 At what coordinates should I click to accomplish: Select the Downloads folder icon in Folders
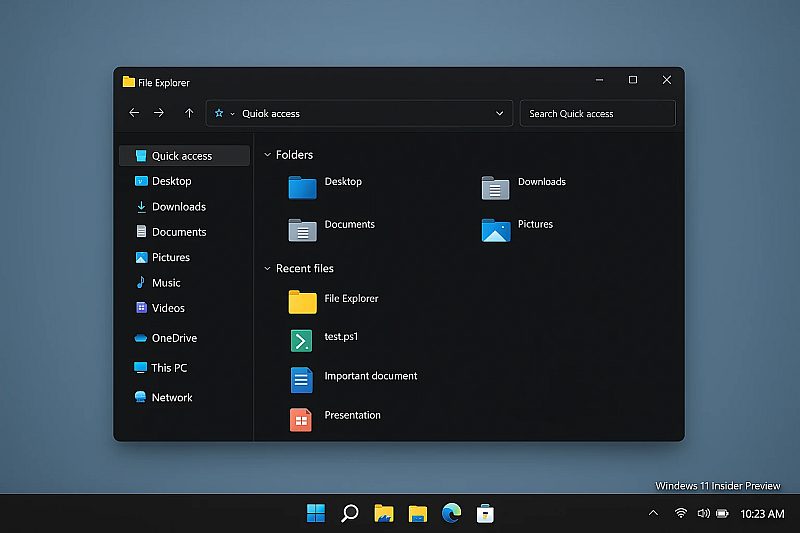(495, 187)
